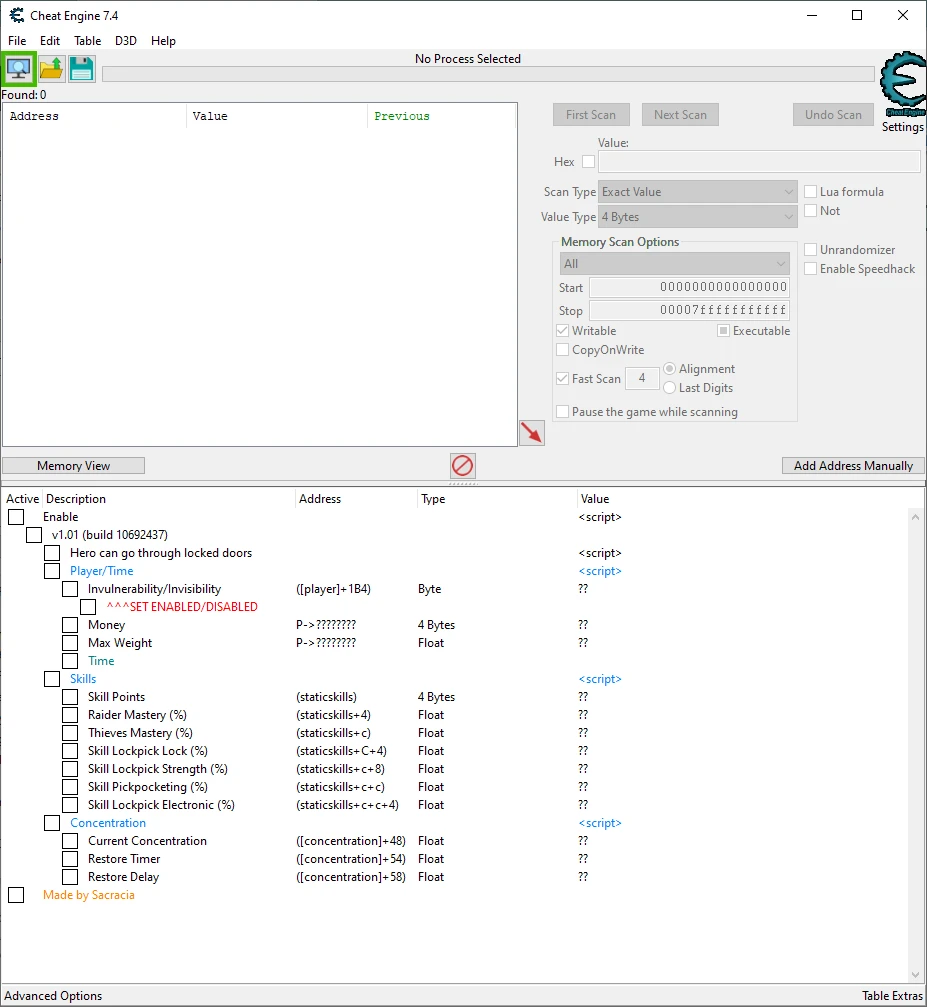The width and height of the screenshot is (927, 1007).
Task: Activate the Invulnerability/Invisibility checkbox
Action: 70,589
